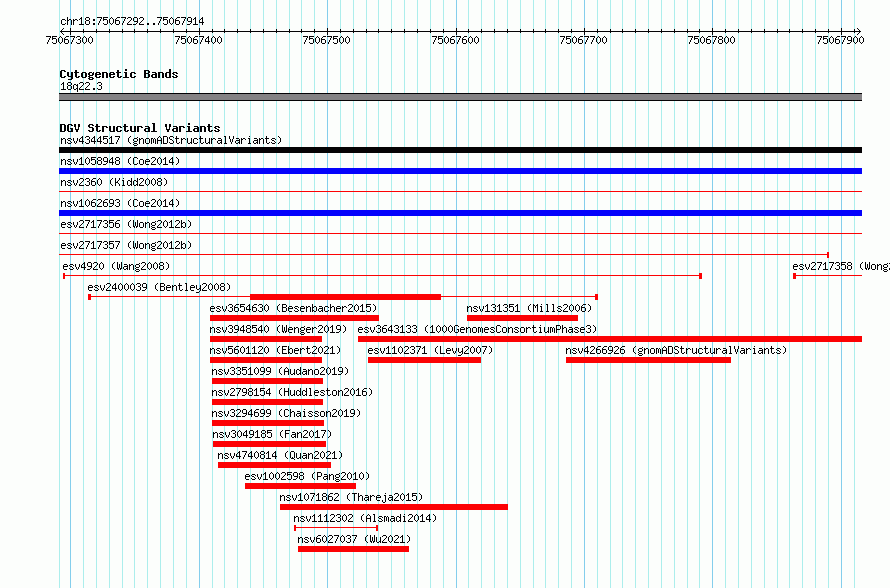Click the gray 18q22.3 cytogenetic band
The width and height of the screenshot is (890, 588).
(460, 97)
